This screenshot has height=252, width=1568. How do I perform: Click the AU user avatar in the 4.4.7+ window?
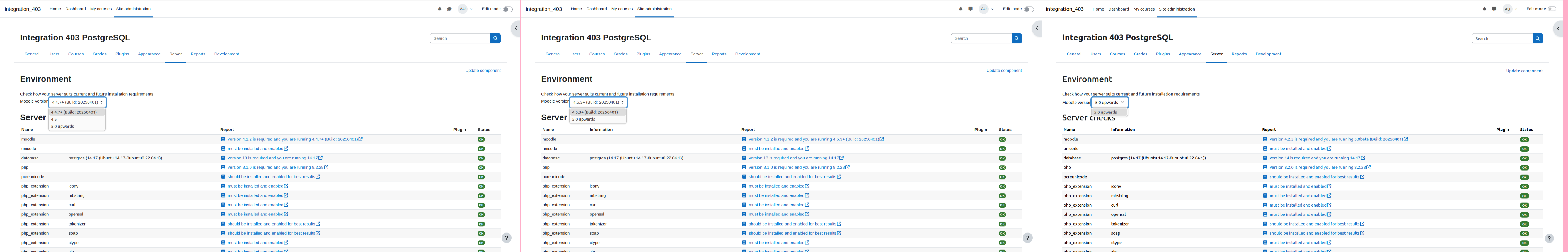463,9
